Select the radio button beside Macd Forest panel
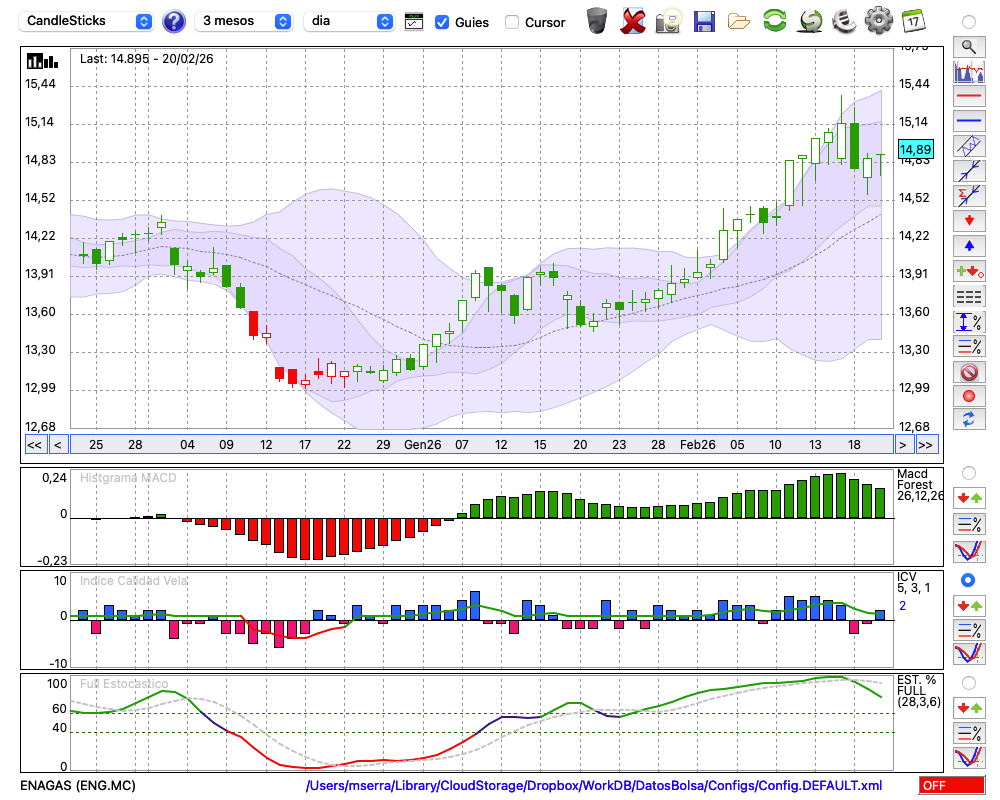The image size is (1000, 800). [x=968, y=472]
